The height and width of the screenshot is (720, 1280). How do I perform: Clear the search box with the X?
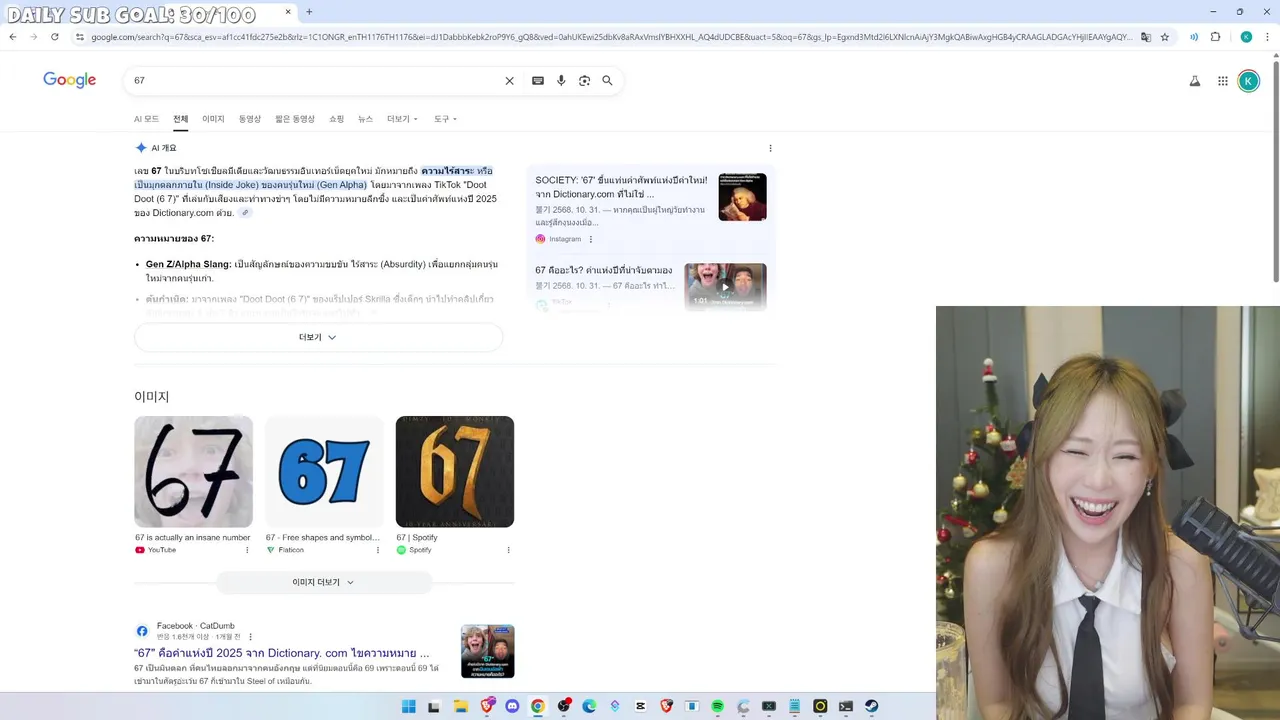[509, 81]
